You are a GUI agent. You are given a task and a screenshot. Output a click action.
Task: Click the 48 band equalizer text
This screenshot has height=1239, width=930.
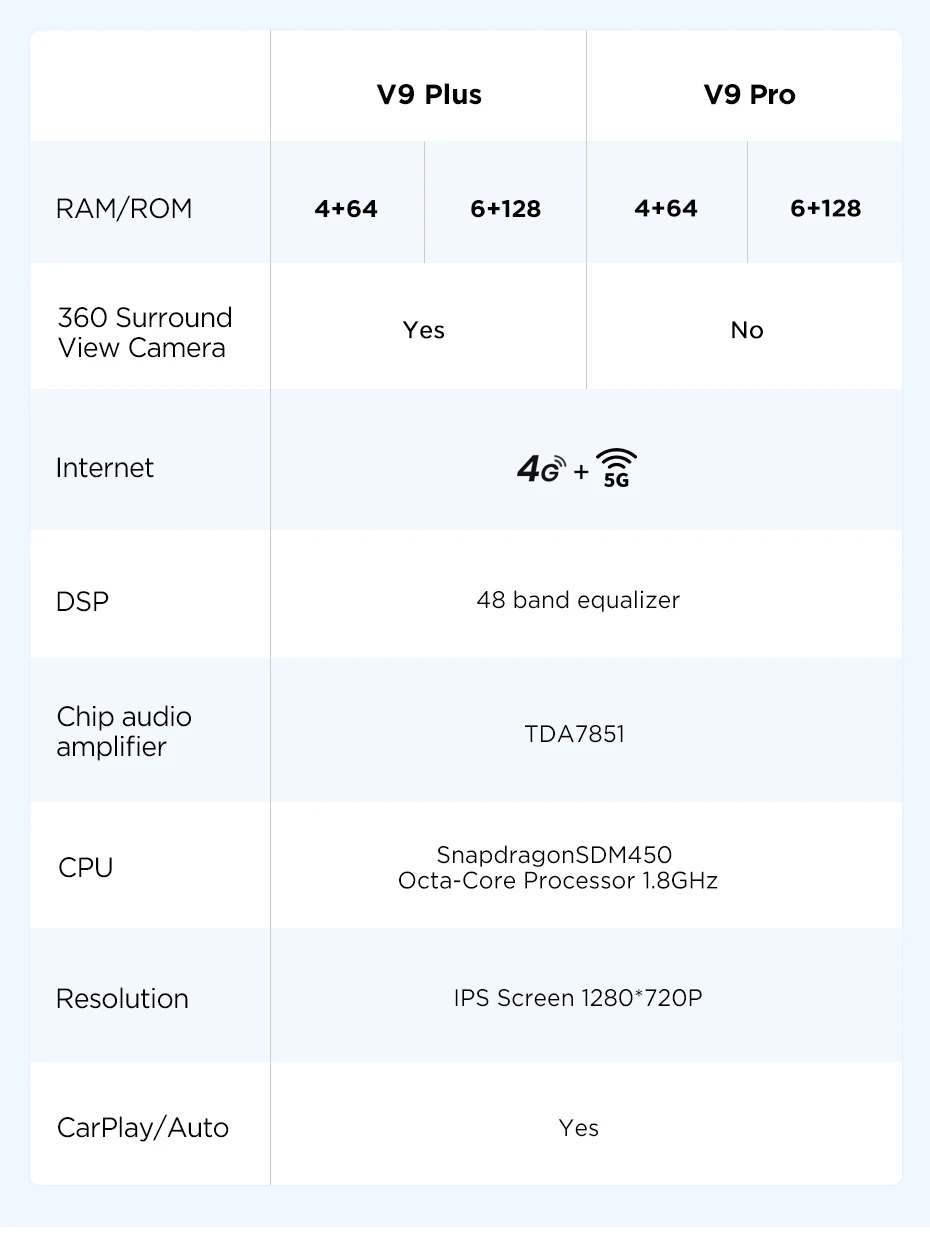click(578, 600)
